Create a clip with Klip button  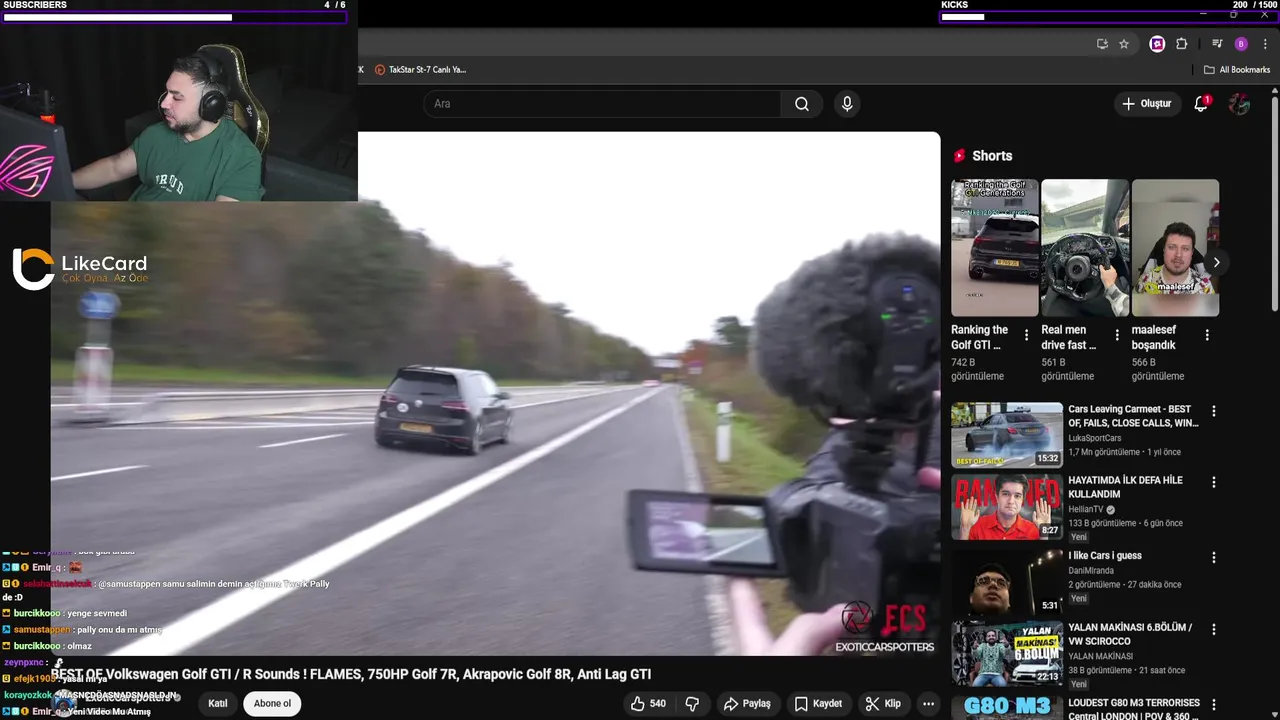pyautogui.click(x=883, y=704)
